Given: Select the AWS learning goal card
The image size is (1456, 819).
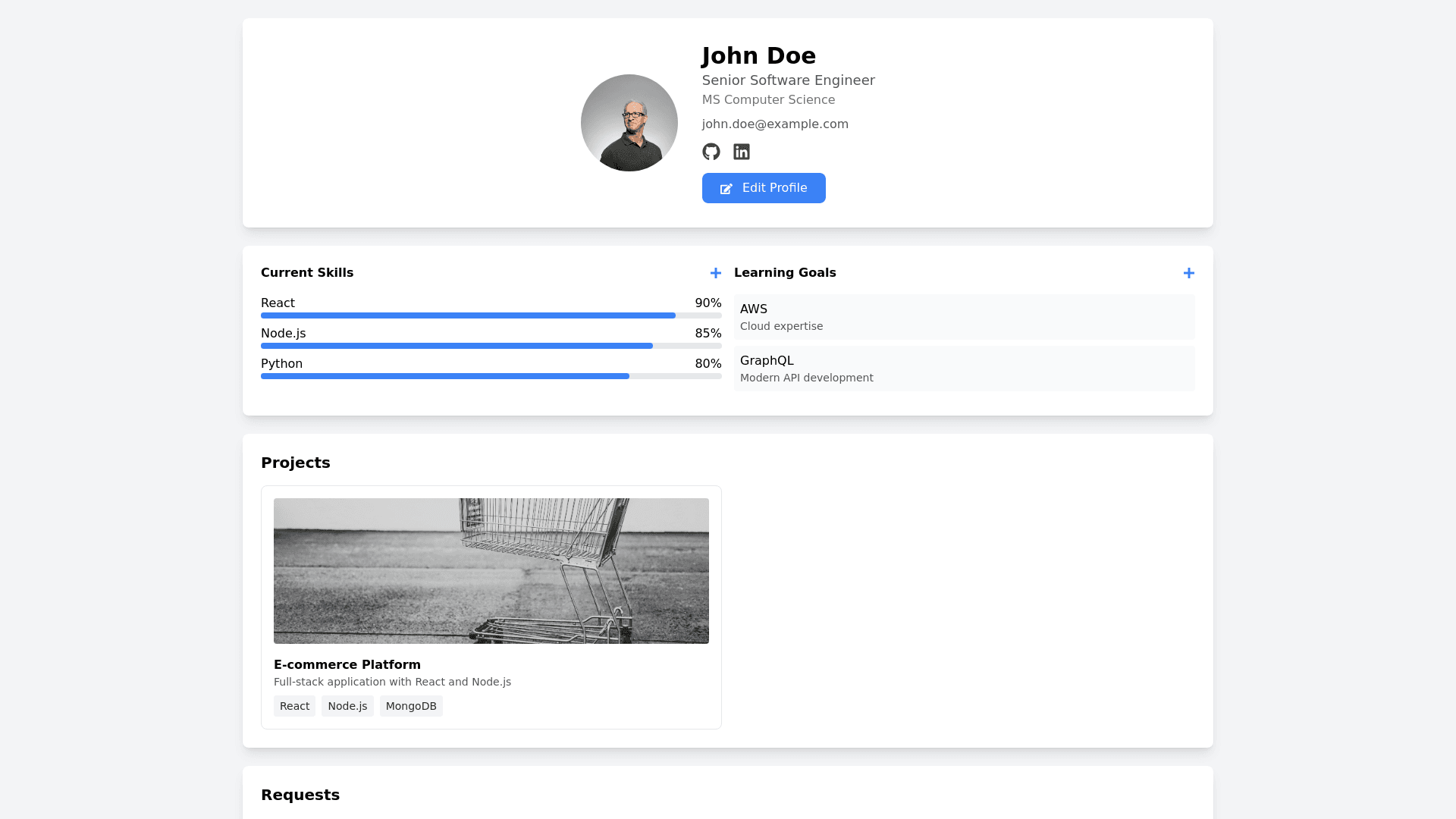Looking at the screenshot, I should pos(964,317).
